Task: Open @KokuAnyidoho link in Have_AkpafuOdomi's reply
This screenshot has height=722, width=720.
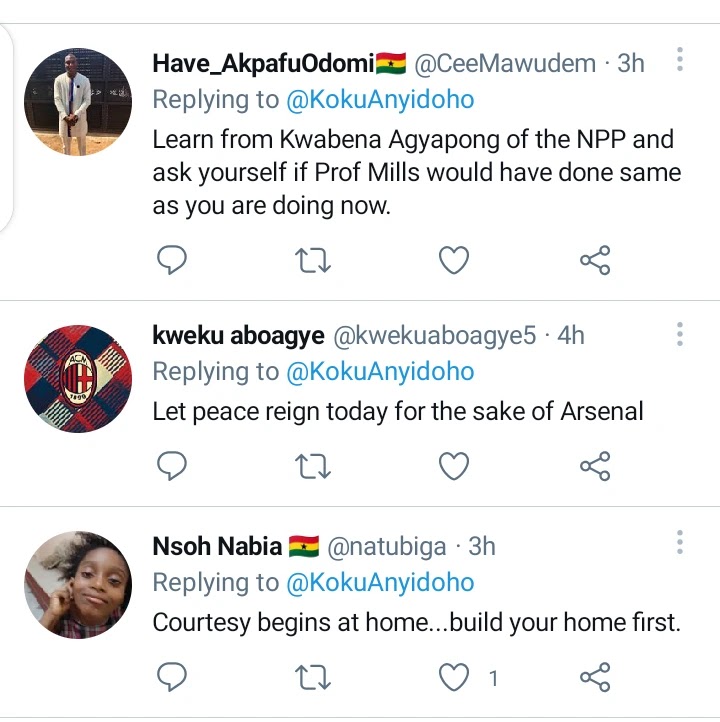Action: (x=381, y=99)
